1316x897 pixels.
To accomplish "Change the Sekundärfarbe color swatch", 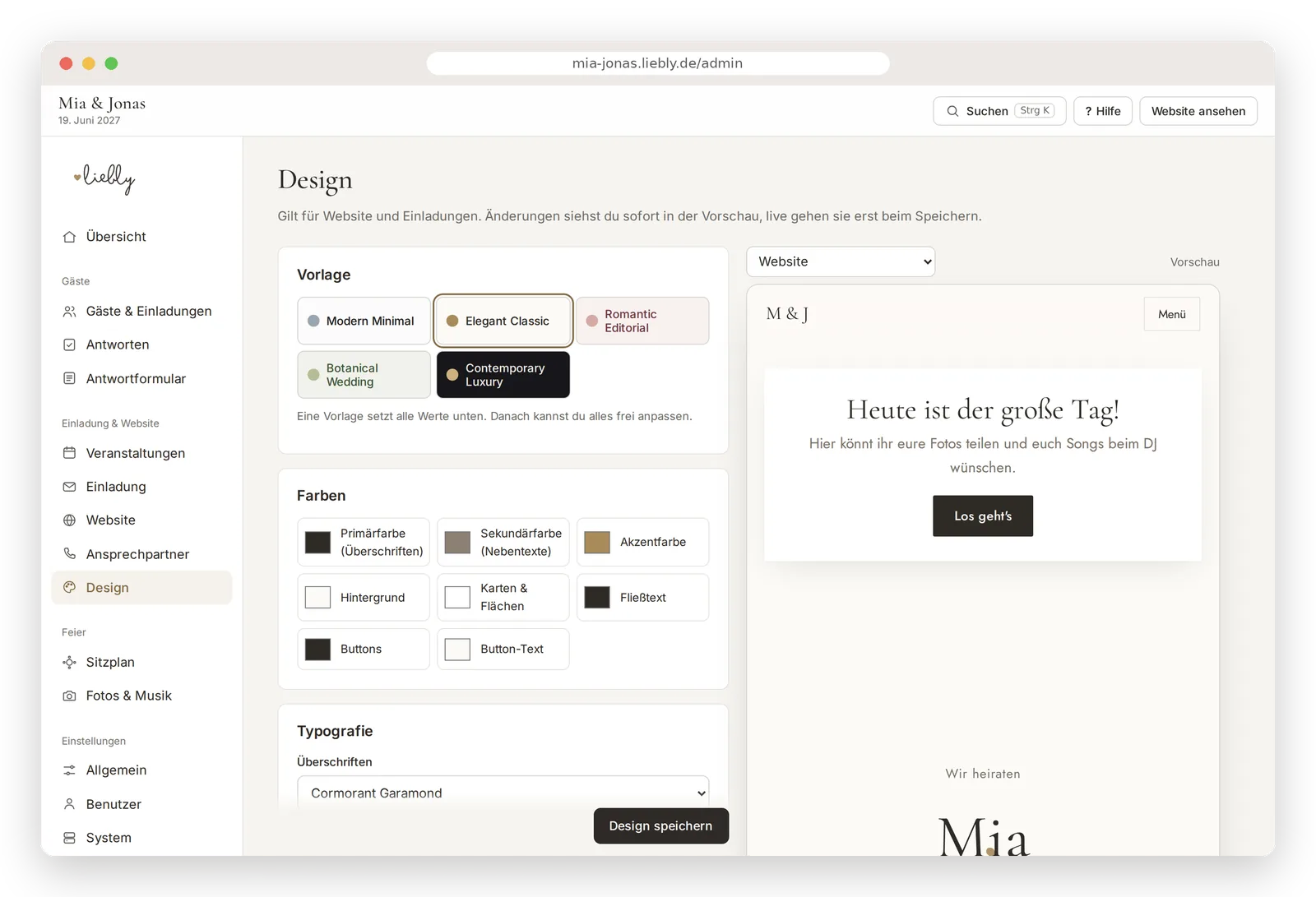I will tap(457, 542).
